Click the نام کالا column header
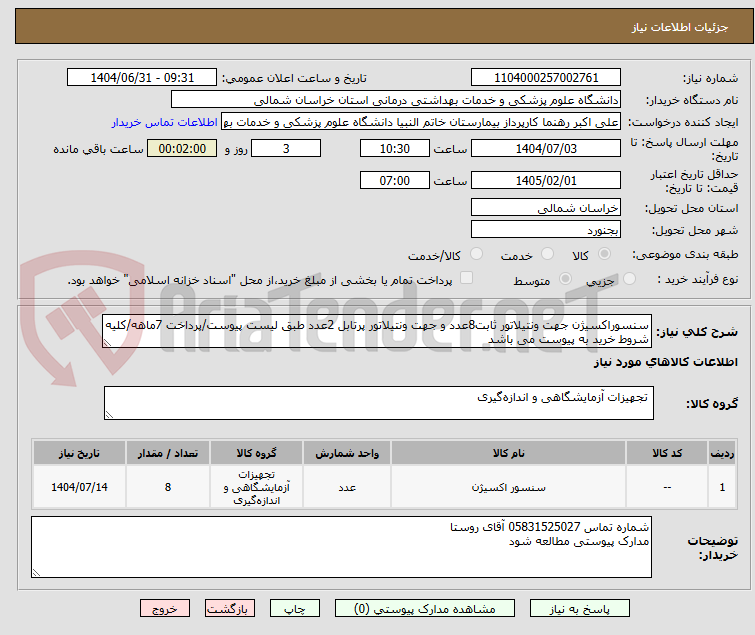Viewport: 755px width, 635px height. (508, 453)
